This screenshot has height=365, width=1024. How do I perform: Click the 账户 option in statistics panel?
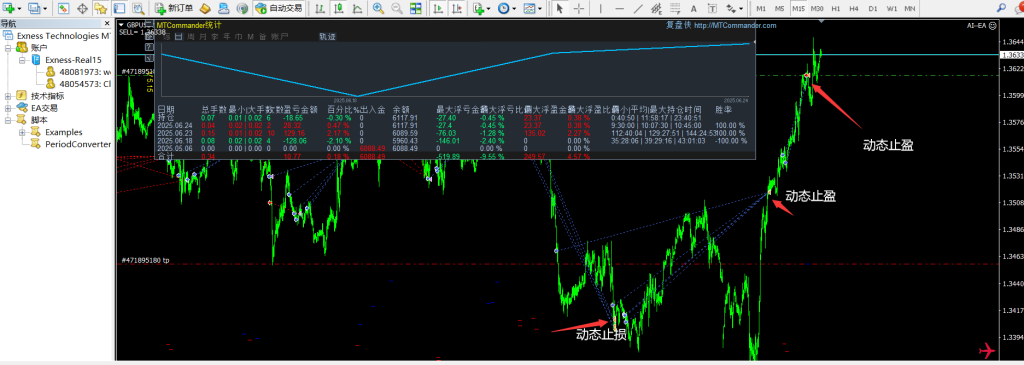[279, 37]
